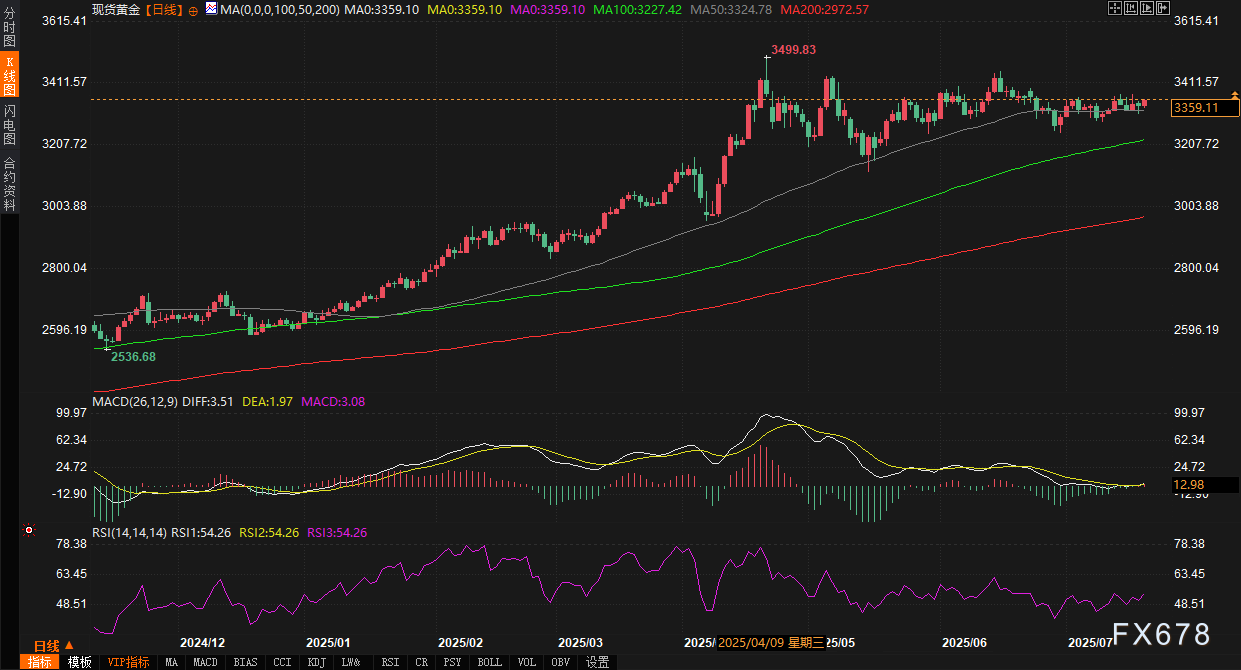Click the red target icon beside RSI panel
The width and height of the screenshot is (1241, 670).
(x=28, y=530)
